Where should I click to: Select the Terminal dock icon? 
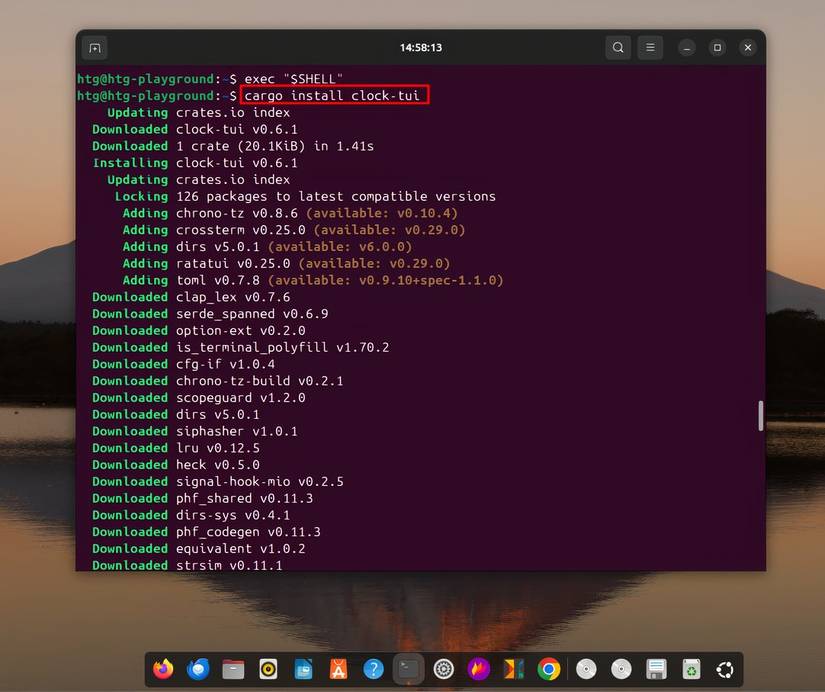tap(409, 669)
